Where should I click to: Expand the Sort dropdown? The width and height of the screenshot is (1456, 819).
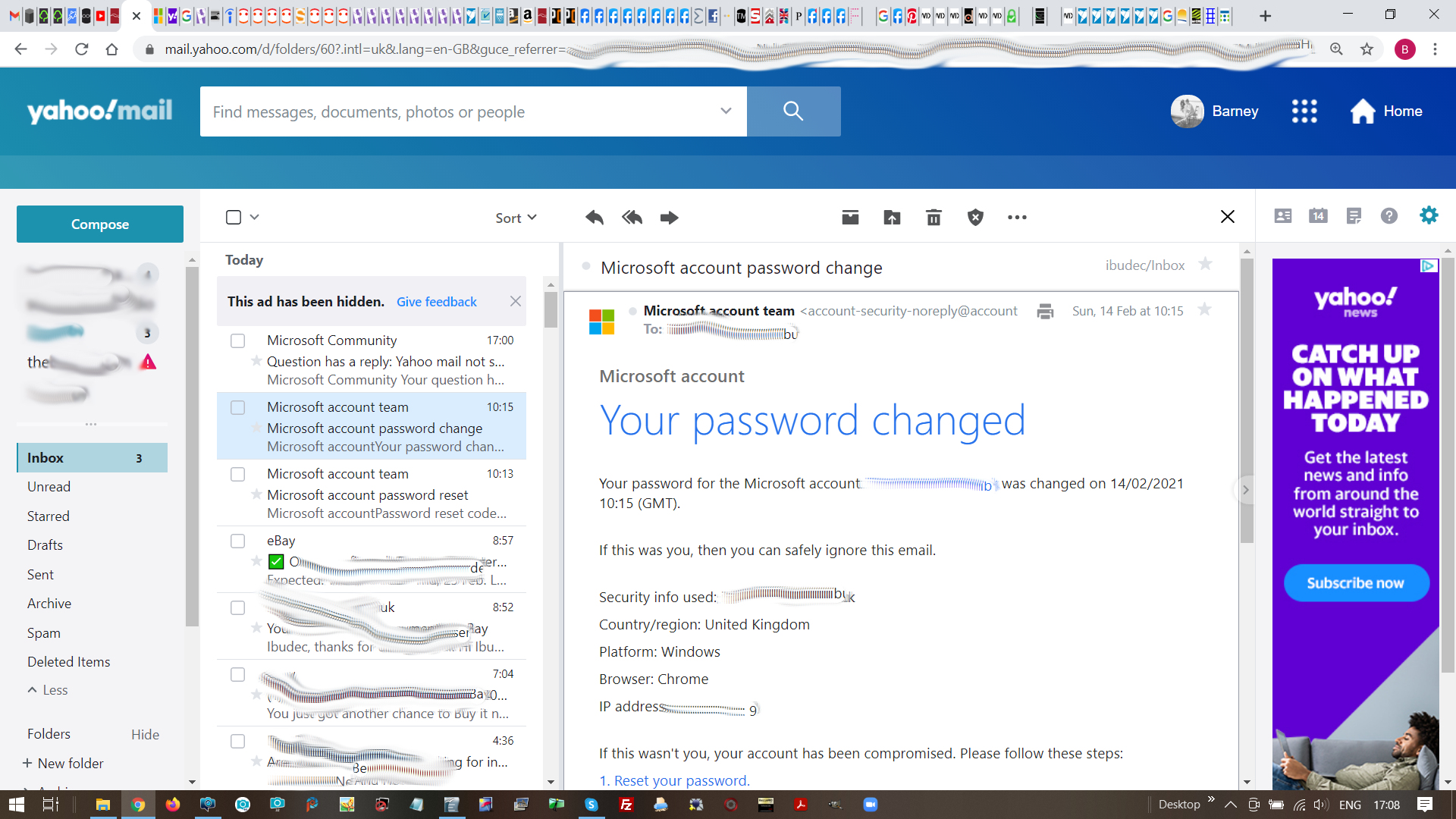pyautogui.click(x=516, y=218)
